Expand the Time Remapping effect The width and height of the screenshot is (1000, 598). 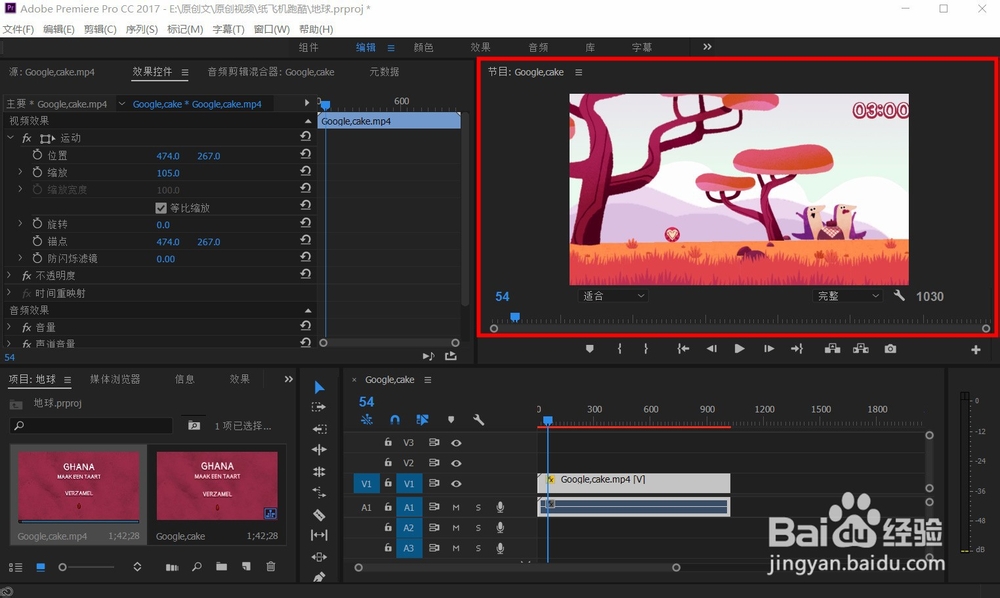coord(9,293)
